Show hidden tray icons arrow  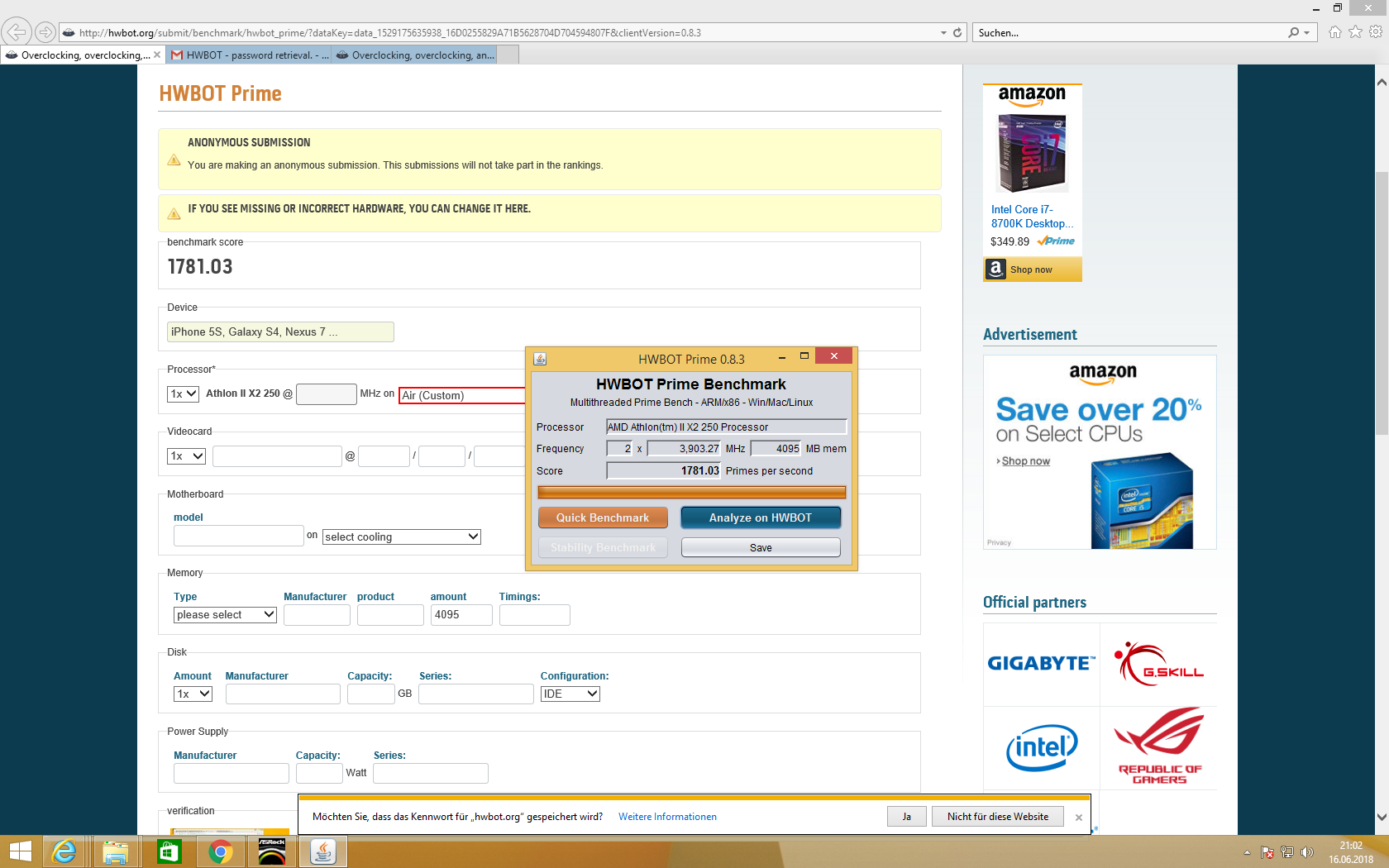pyautogui.click(x=1247, y=852)
